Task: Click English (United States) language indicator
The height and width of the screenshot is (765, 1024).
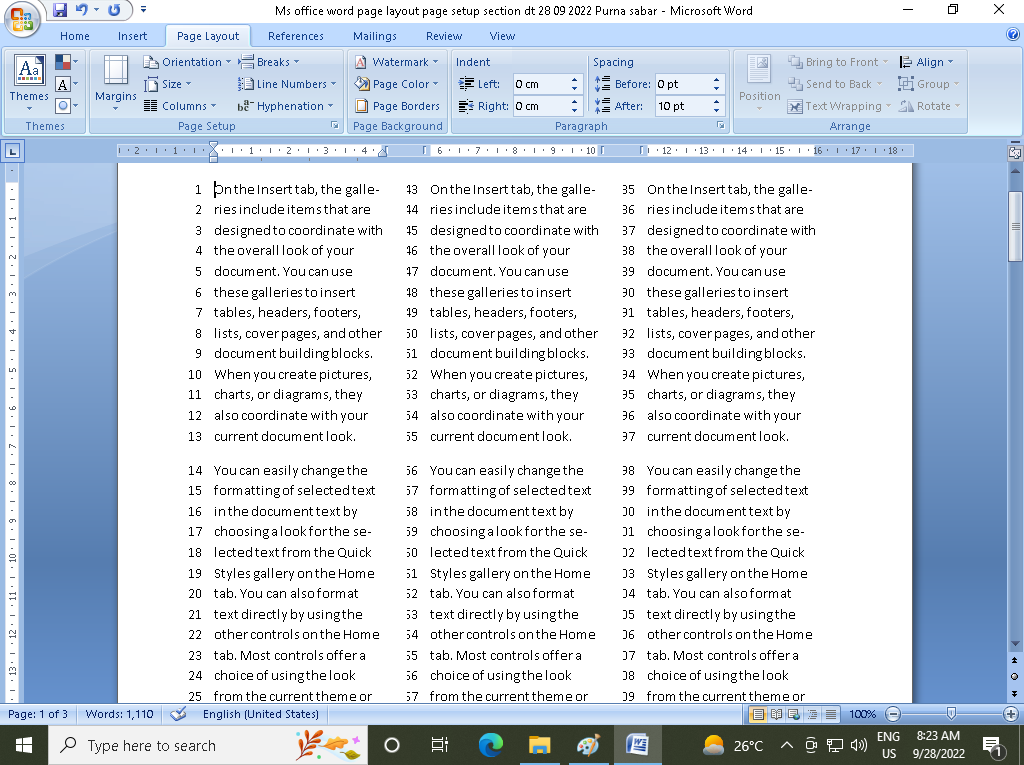Action: [260, 714]
